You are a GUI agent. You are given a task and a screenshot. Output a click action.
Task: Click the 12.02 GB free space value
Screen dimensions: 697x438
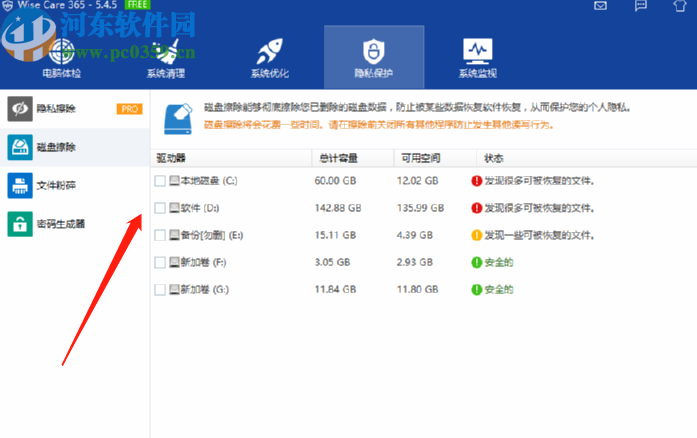pyautogui.click(x=417, y=181)
